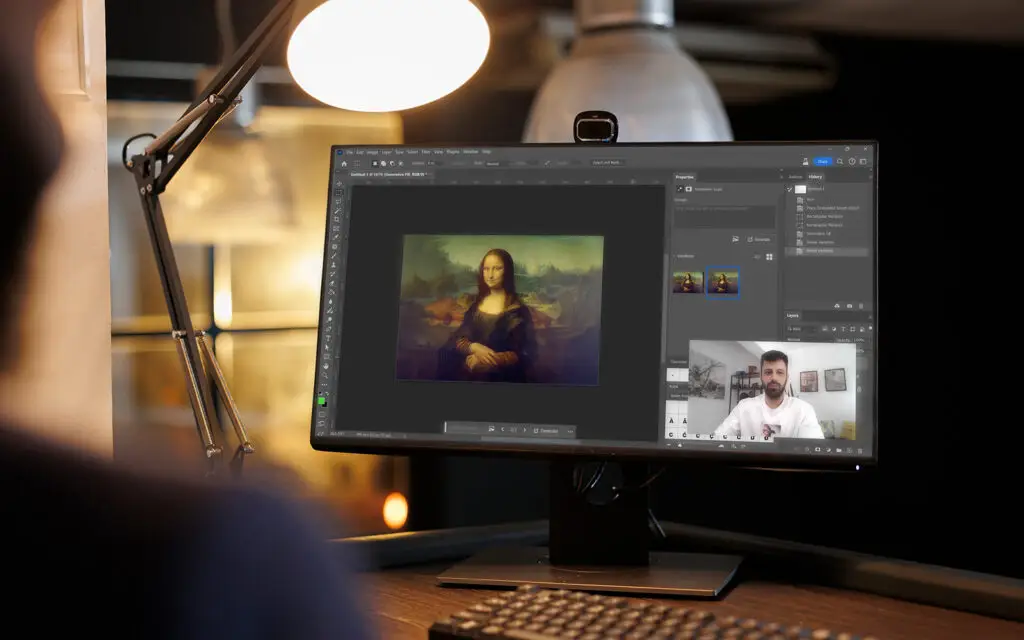Open the Window menu
This screenshot has width=1024, height=640.
point(473,152)
